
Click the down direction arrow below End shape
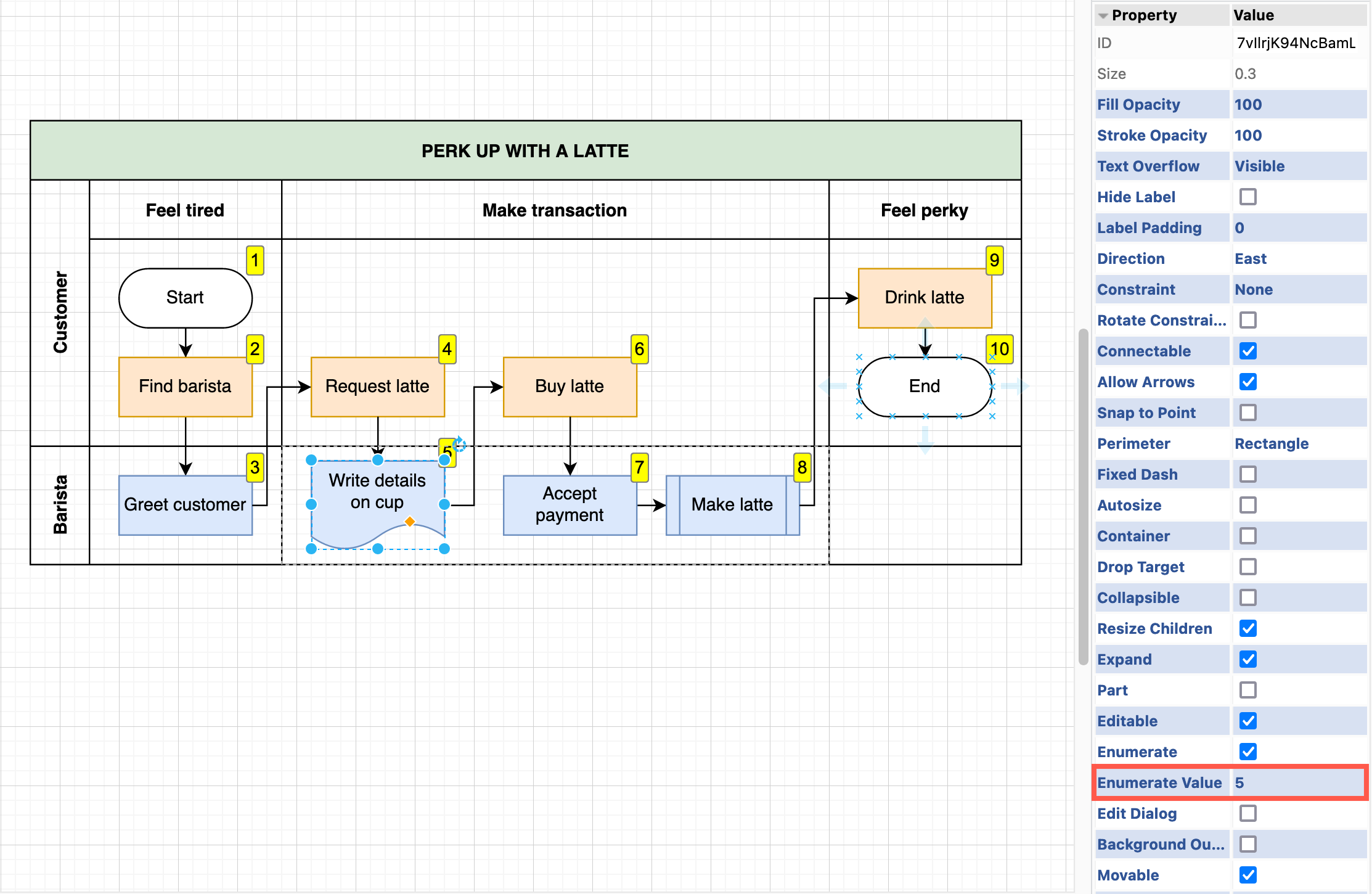tap(925, 439)
